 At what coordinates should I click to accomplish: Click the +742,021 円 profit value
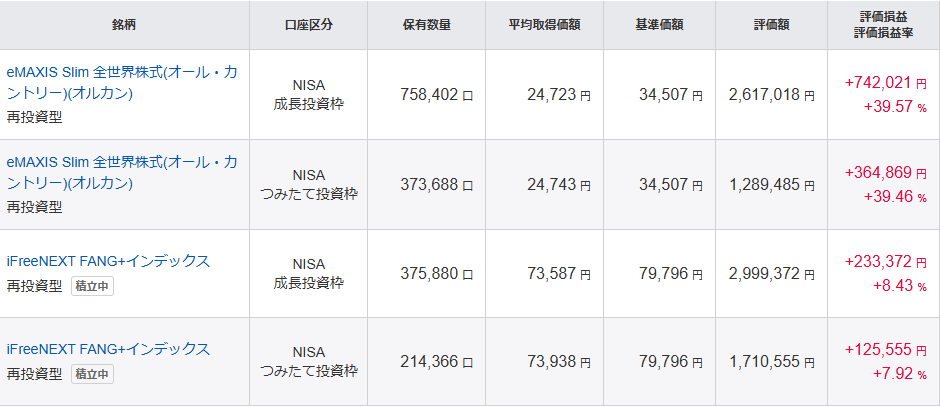click(x=877, y=83)
